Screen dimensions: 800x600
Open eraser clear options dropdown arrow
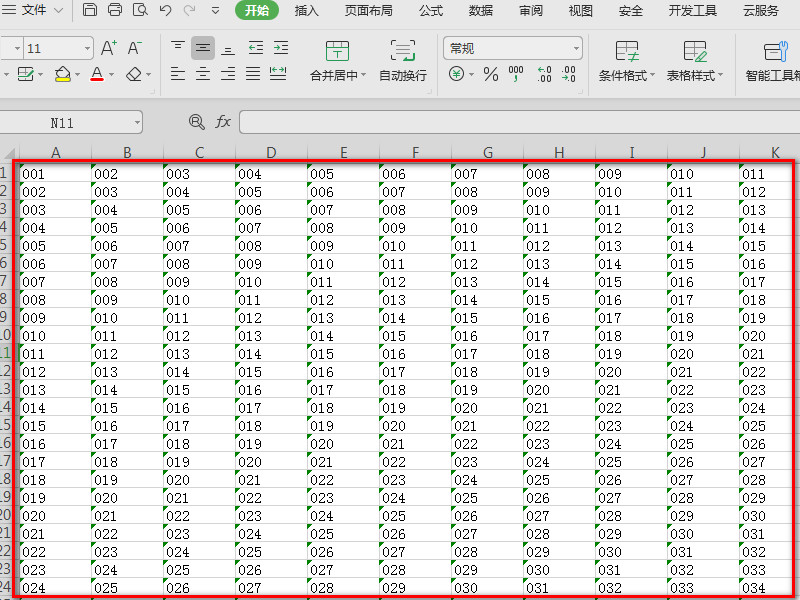click(148, 74)
